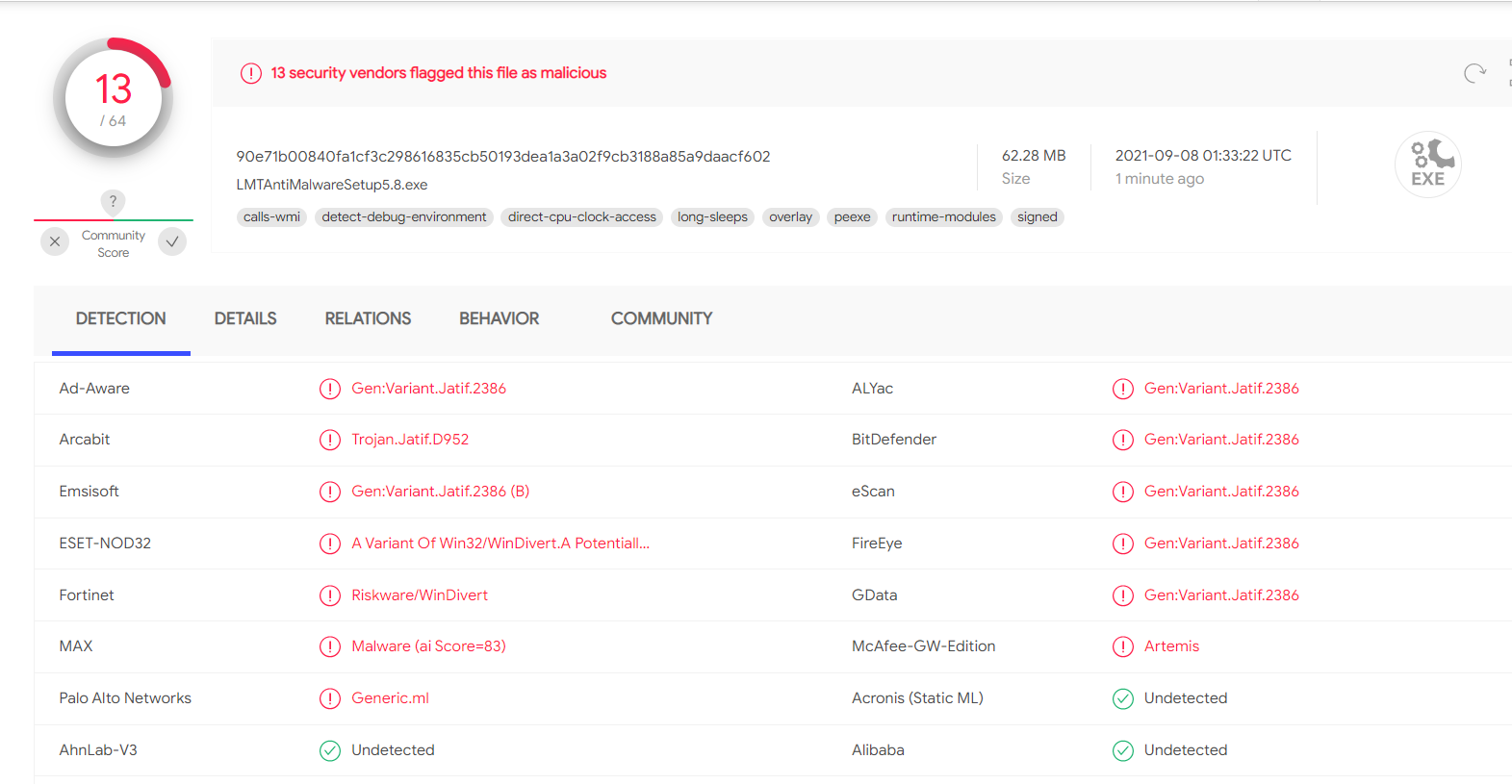Viewport: 1512px width, 784px height.
Task: Vote positive with the community checkmark button
Action: pos(172,241)
